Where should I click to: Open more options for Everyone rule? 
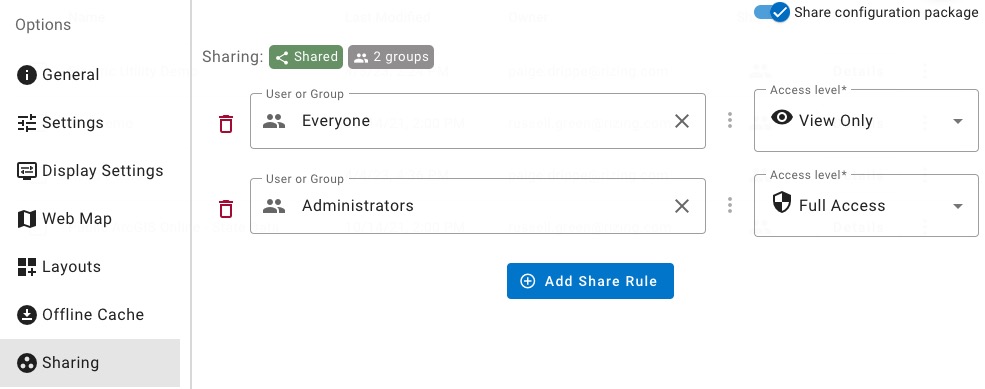point(729,120)
